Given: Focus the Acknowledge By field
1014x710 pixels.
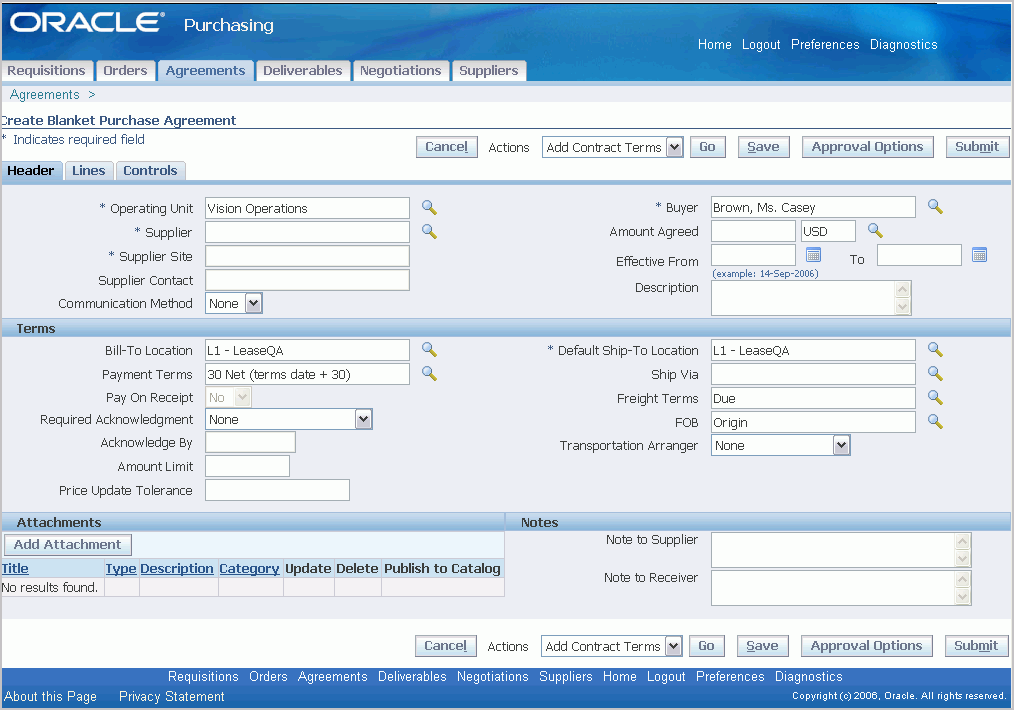Looking at the screenshot, I should click(250, 442).
